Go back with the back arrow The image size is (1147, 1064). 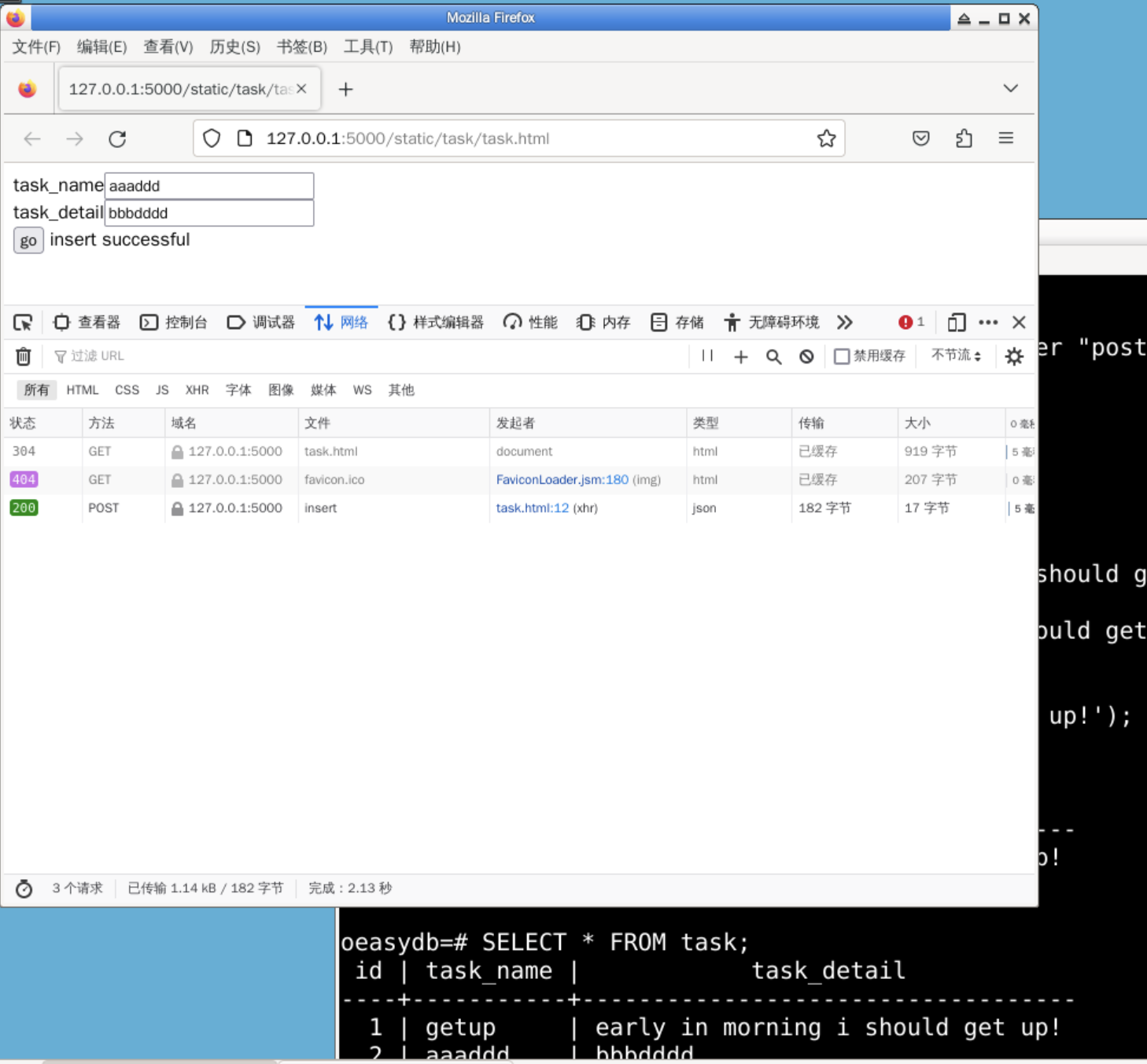[x=32, y=139]
